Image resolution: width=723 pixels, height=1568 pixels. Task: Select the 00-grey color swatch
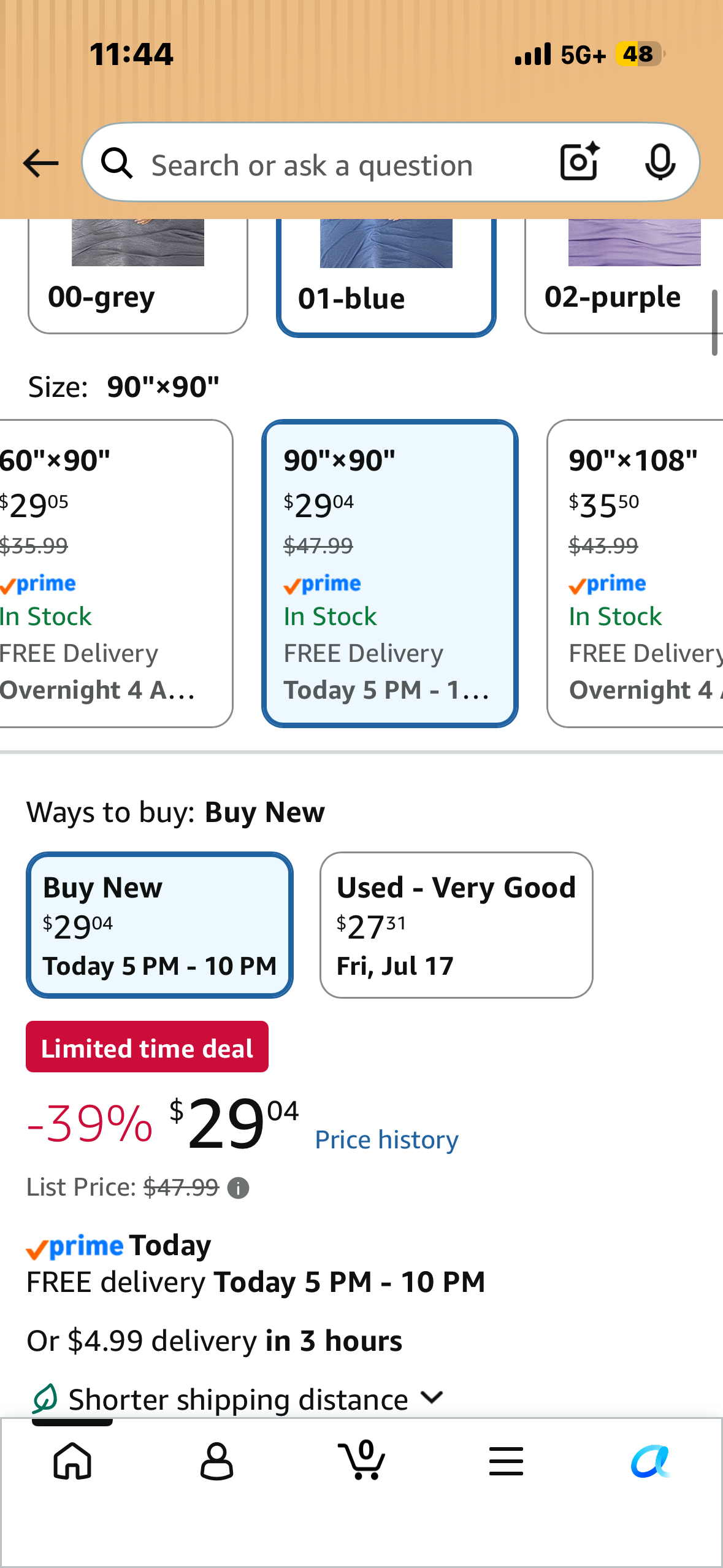tap(138, 276)
